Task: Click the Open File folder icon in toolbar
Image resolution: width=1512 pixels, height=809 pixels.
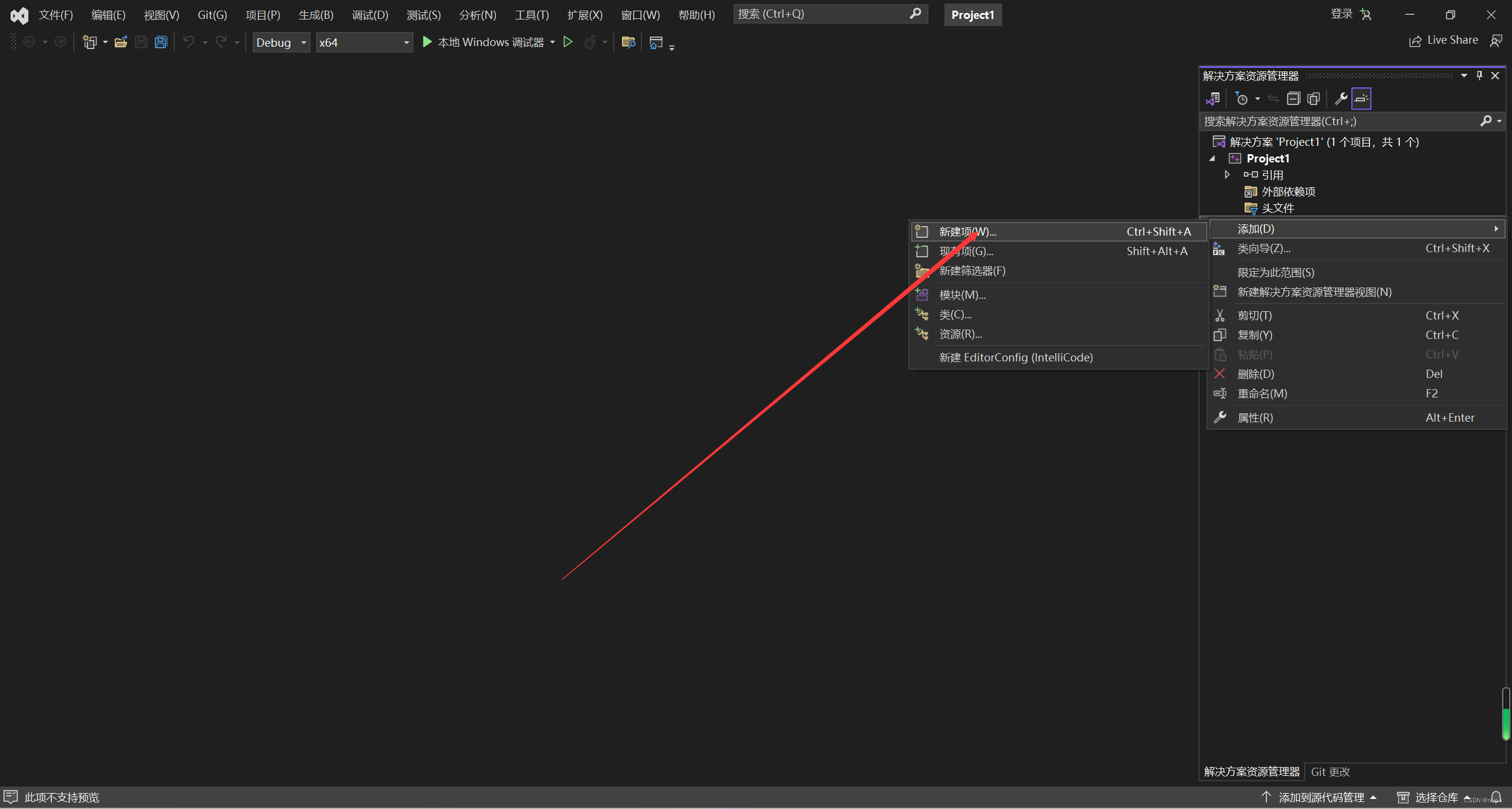Action: click(x=121, y=43)
